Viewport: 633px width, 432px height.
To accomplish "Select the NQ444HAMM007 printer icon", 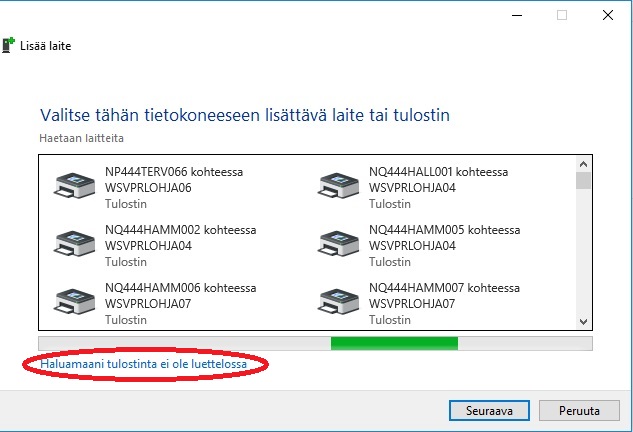I will point(338,302).
